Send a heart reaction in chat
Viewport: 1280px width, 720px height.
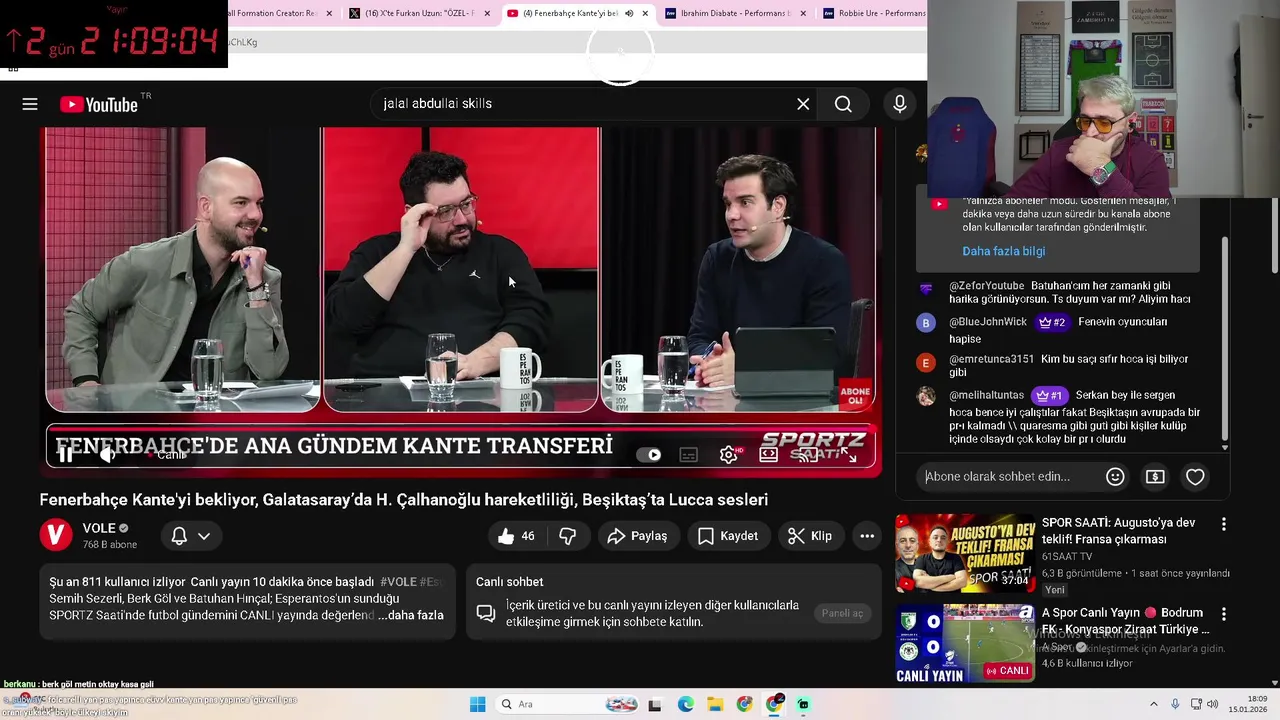pyautogui.click(x=1195, y=477)
